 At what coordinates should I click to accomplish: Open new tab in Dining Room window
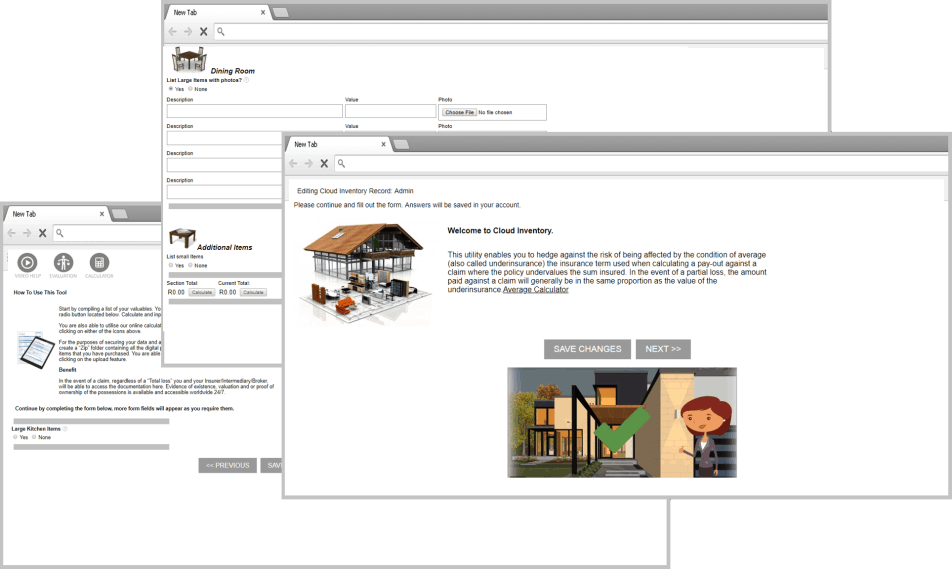(280, 12)
